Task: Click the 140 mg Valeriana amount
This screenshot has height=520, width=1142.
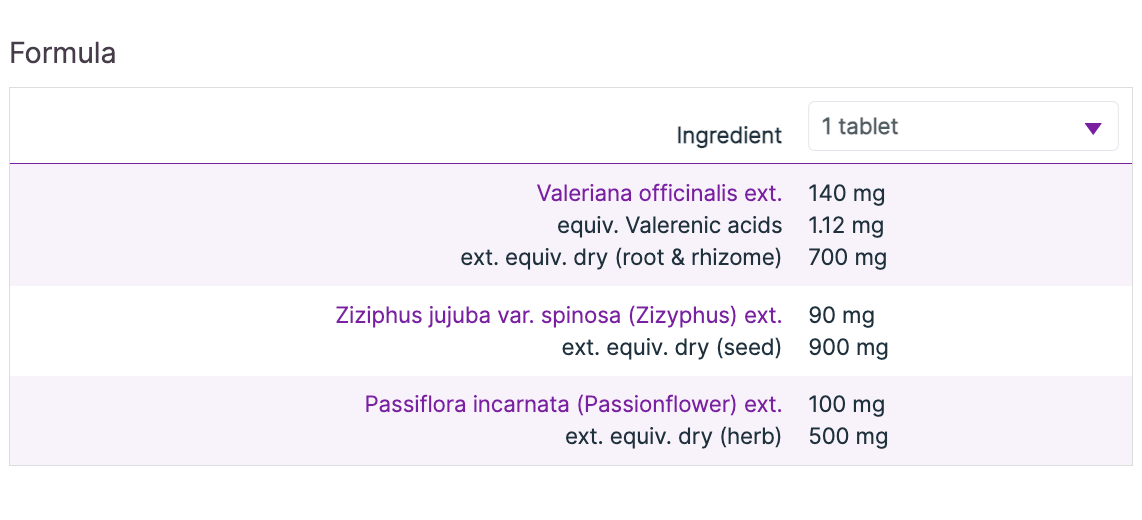Action: coord(846,193)
